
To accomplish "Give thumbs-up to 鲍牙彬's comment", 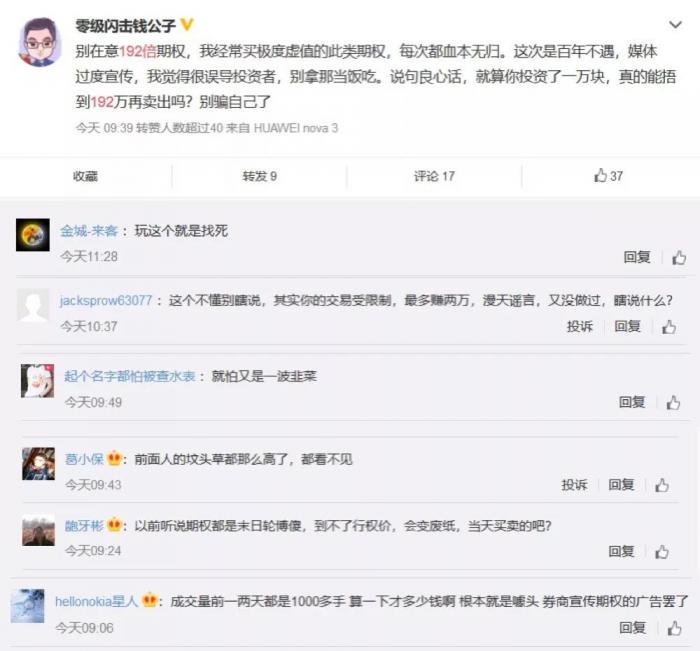I will click(x=662, y=551).
